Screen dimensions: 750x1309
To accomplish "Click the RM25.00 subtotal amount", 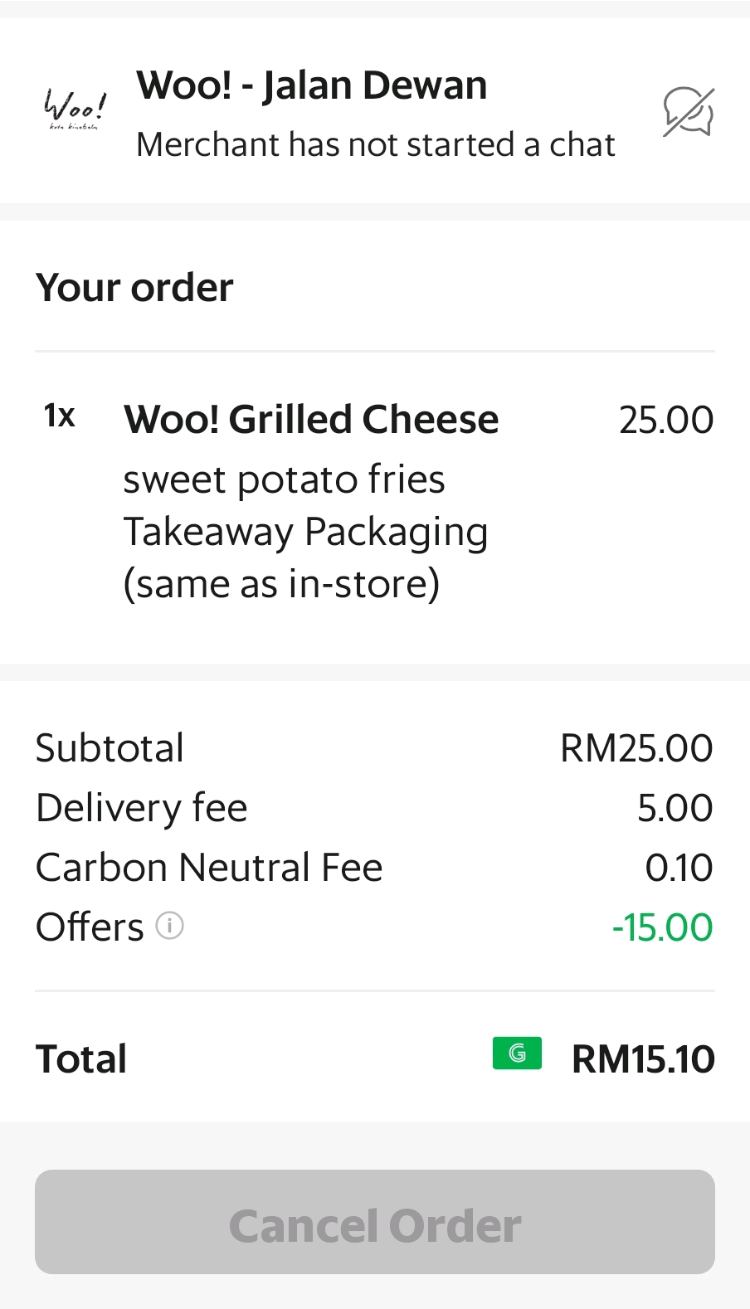I will [x=636, y=748].
